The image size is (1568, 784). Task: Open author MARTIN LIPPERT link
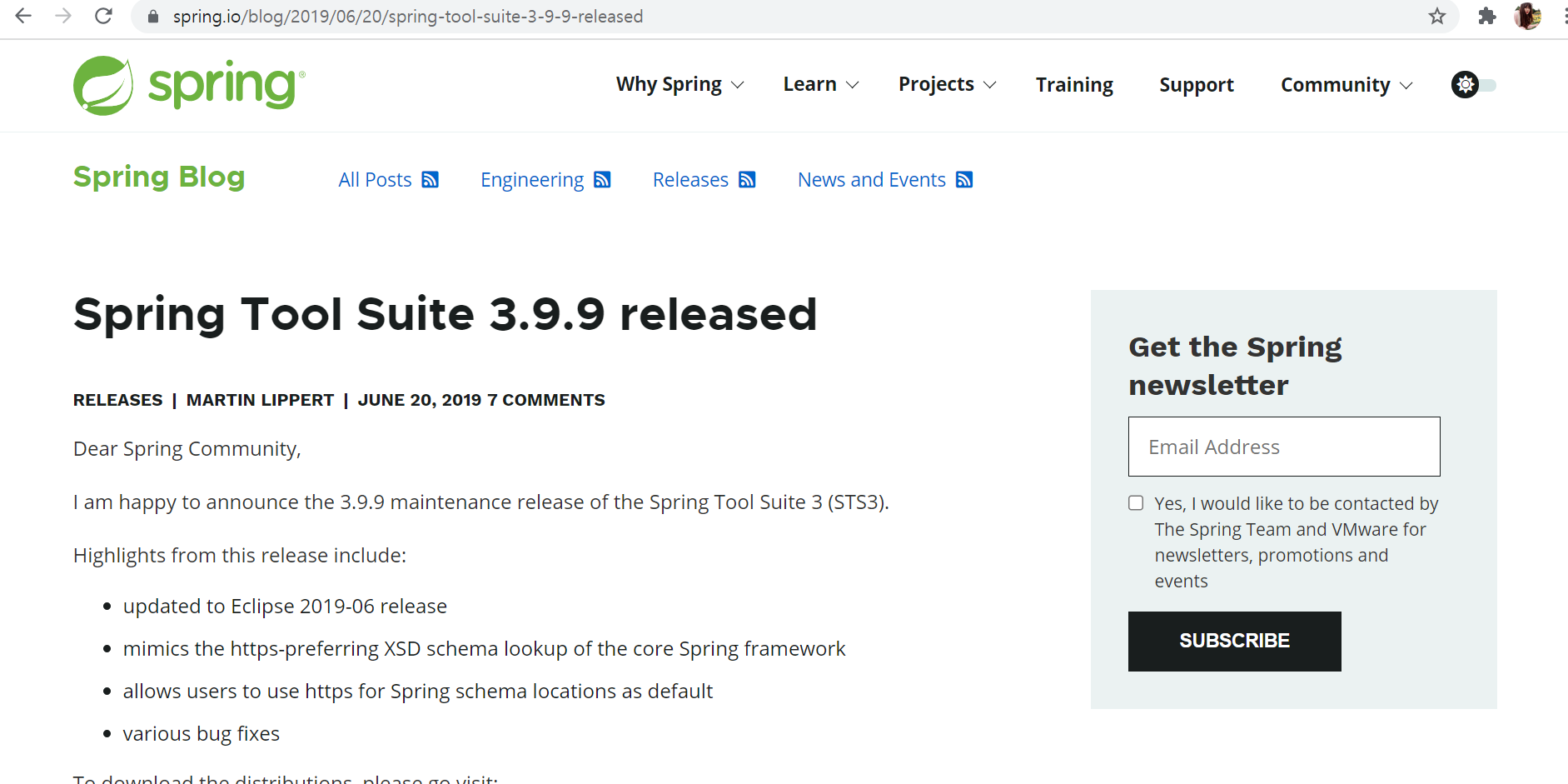click(260, 400)
